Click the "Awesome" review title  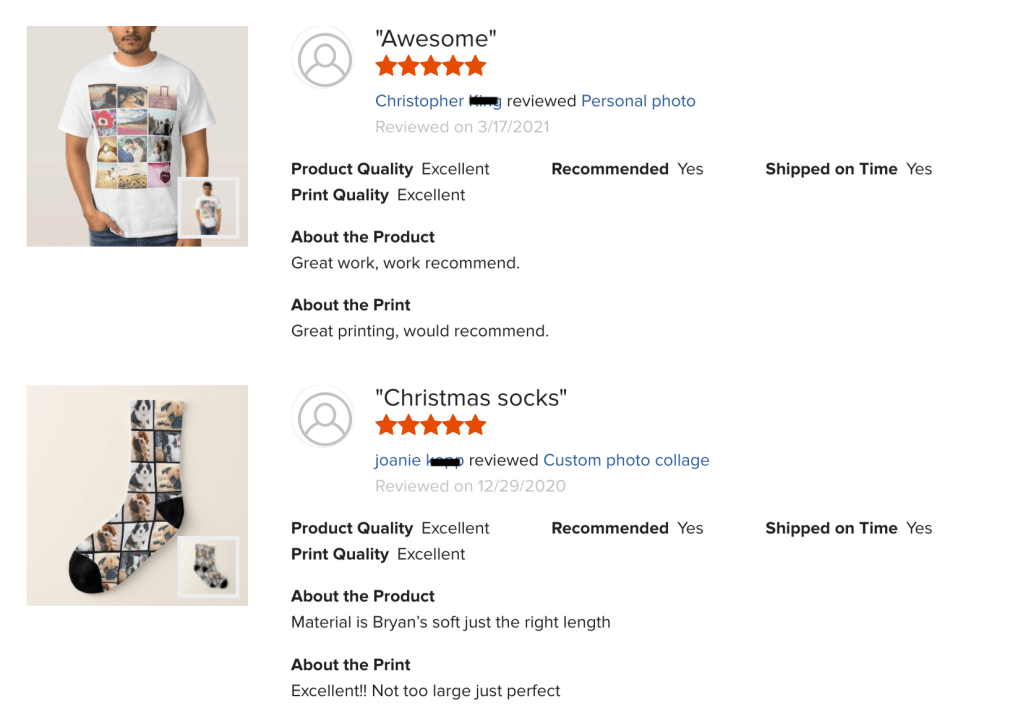coord(435,39)
